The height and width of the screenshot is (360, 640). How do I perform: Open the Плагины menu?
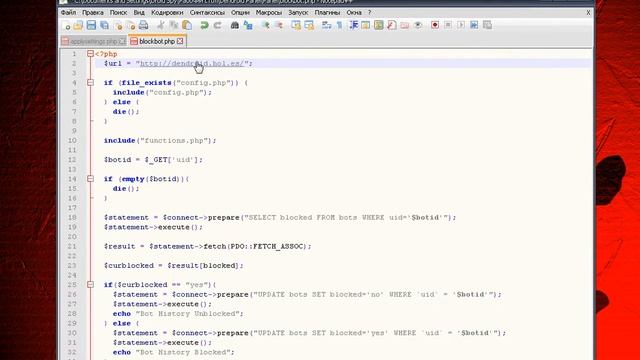[327, 13]
